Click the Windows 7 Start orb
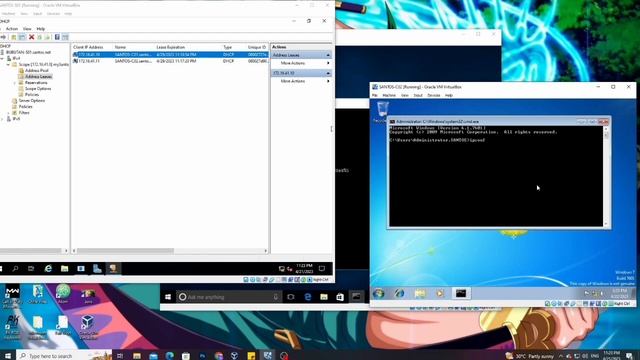Screen dimensions: 640x360 coord(378,293)
